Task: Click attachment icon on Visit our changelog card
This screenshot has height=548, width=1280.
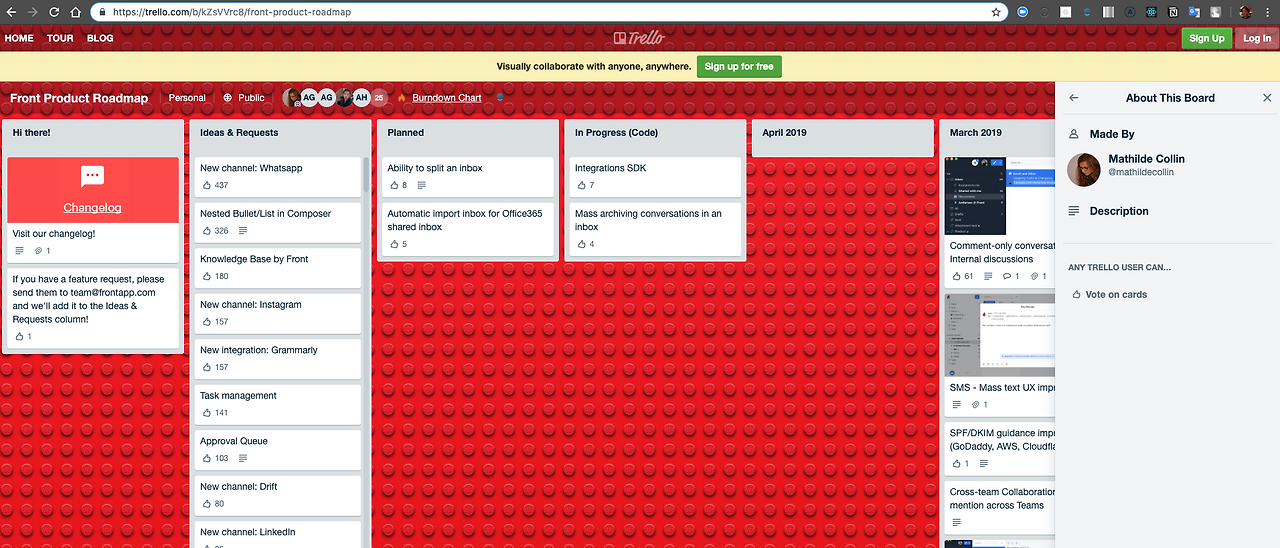Action: coord(39,251)
